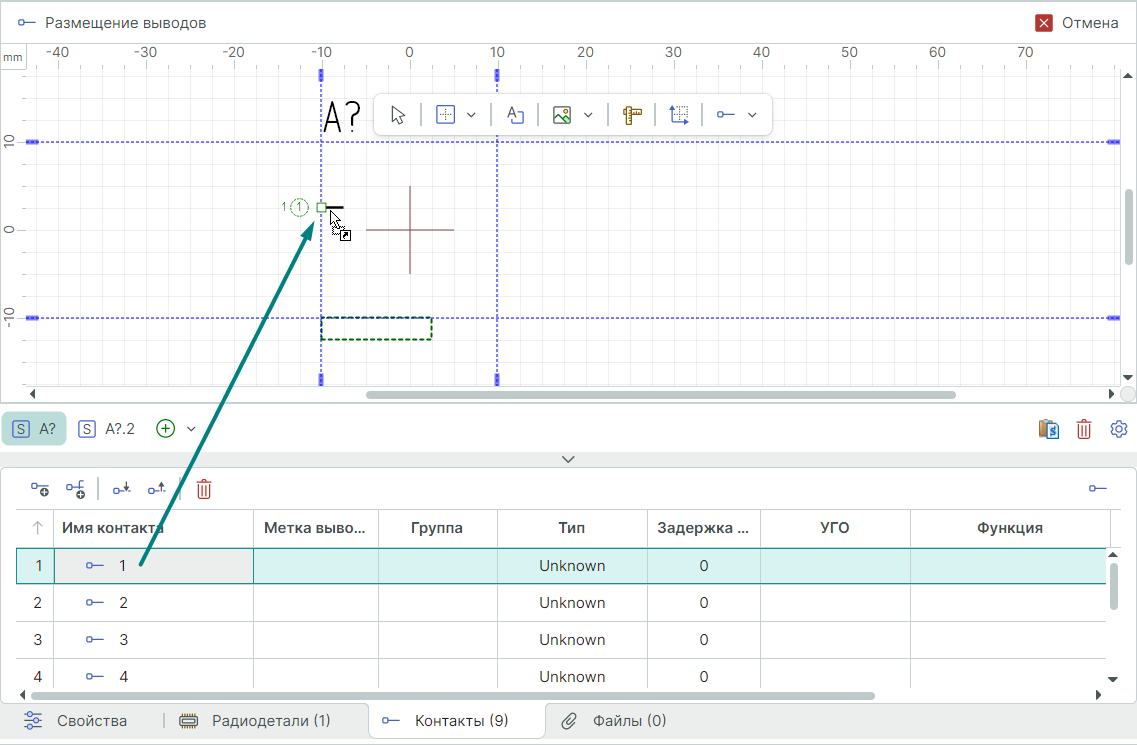1137x745 pixels.
Task: Activate the ruler measurement tool
Action: [x=631, y=115]
